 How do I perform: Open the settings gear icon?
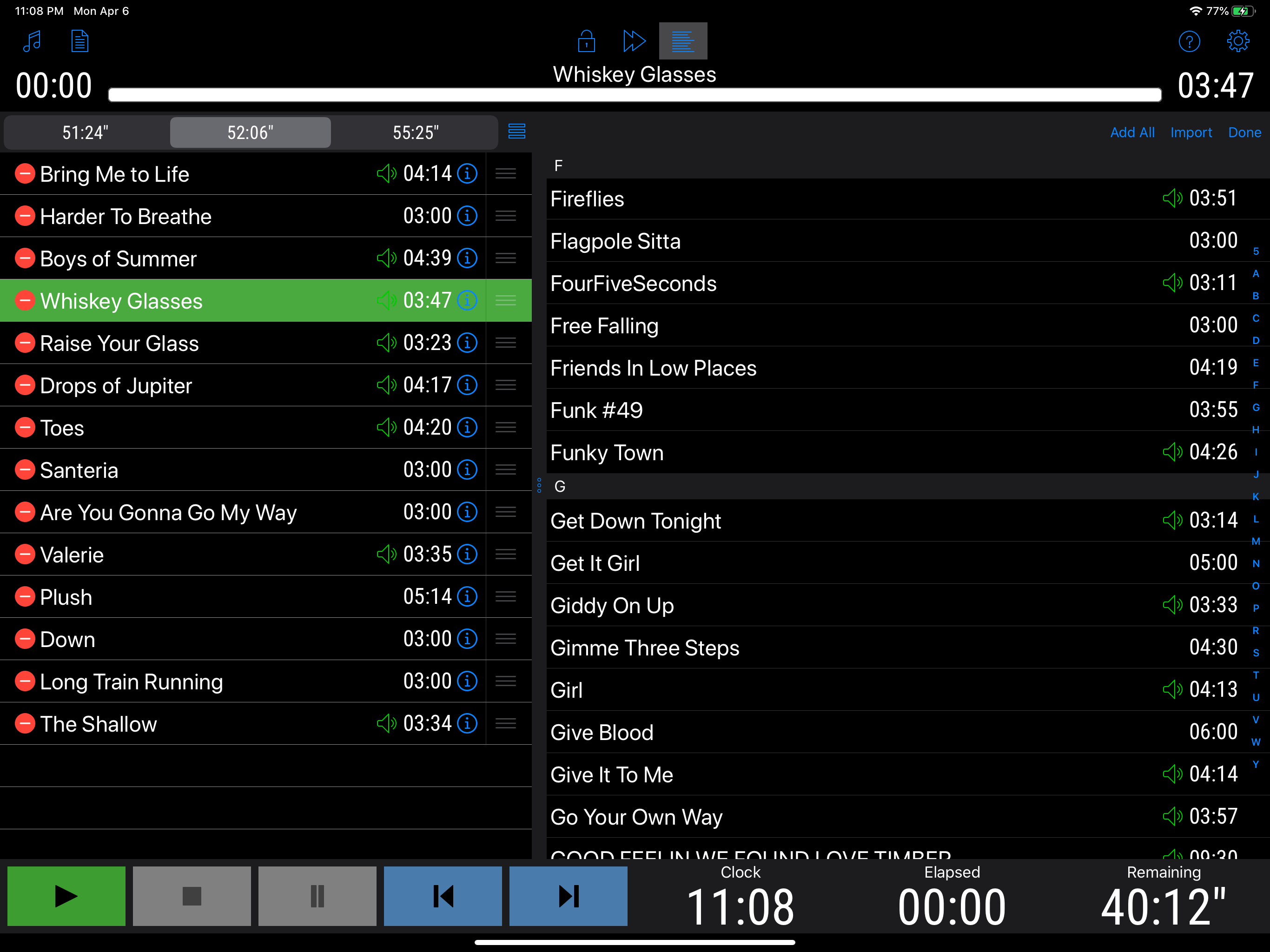(x=1238, y=41)
